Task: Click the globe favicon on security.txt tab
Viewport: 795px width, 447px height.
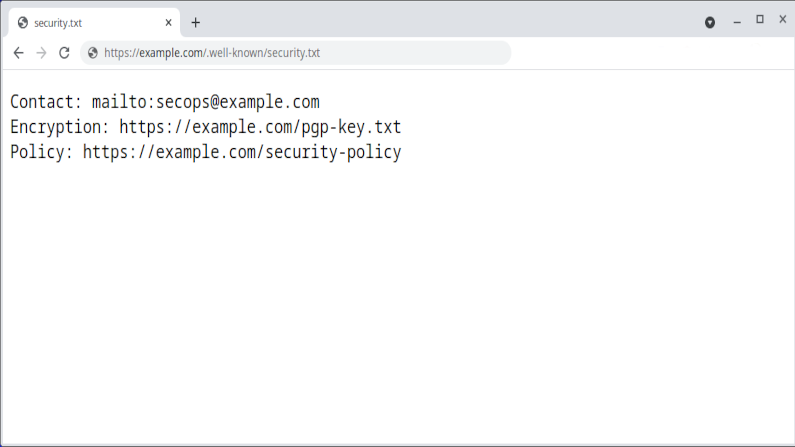Action: pos(23,22)
